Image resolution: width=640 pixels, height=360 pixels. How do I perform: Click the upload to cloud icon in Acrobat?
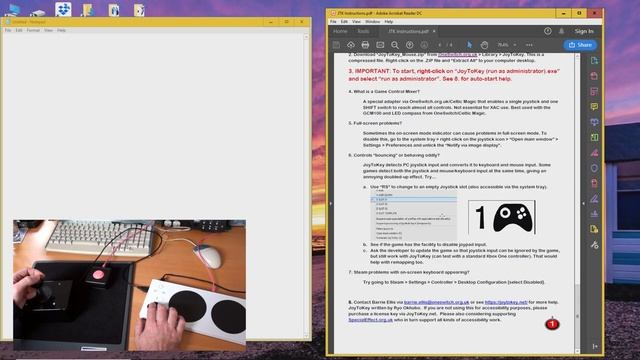[x=351, y=45]
